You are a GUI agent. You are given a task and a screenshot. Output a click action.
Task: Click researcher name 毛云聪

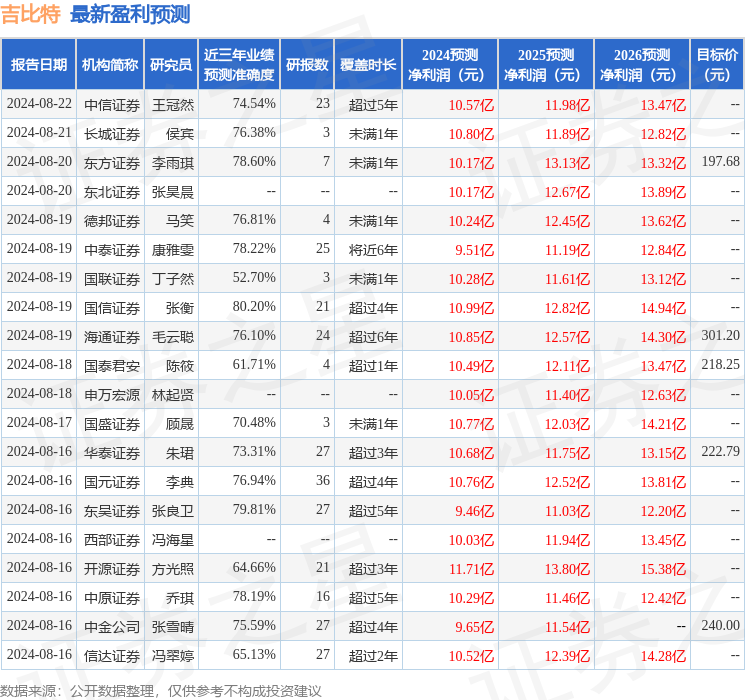pyautogui.click(x=173, y=337)
